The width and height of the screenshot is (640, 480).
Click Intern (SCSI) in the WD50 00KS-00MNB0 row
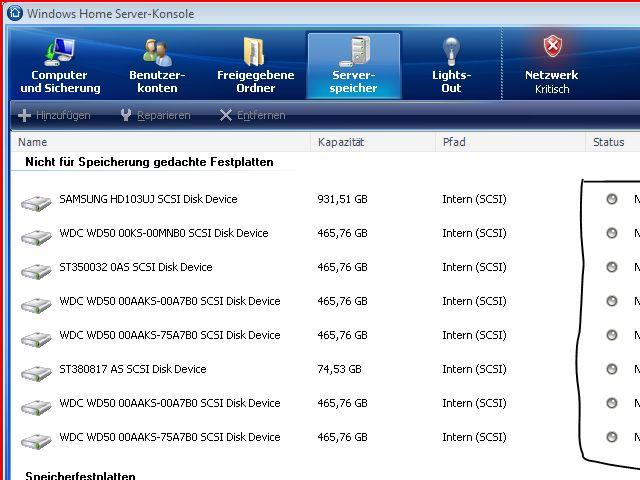click(474, 233)
